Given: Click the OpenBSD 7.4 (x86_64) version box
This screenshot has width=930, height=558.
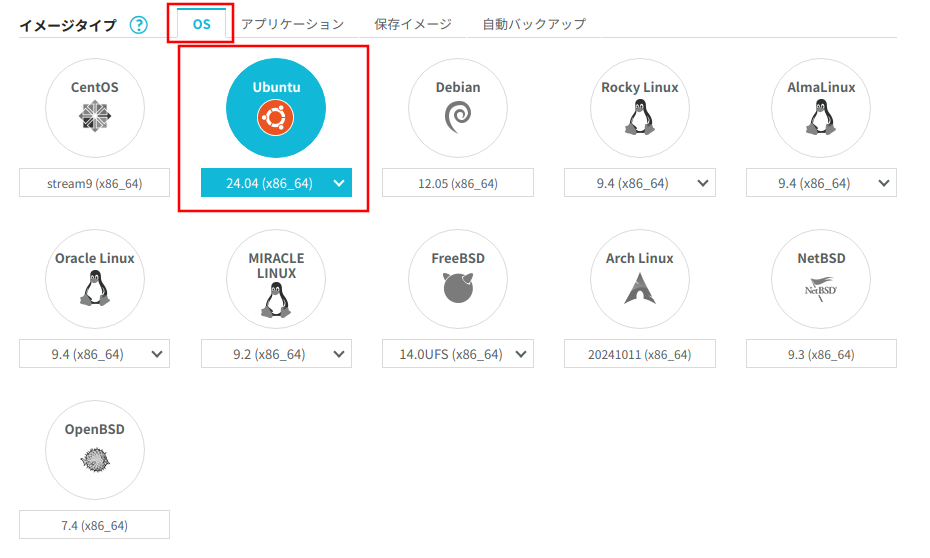Looking at the screenshot, I should point(94,524).
